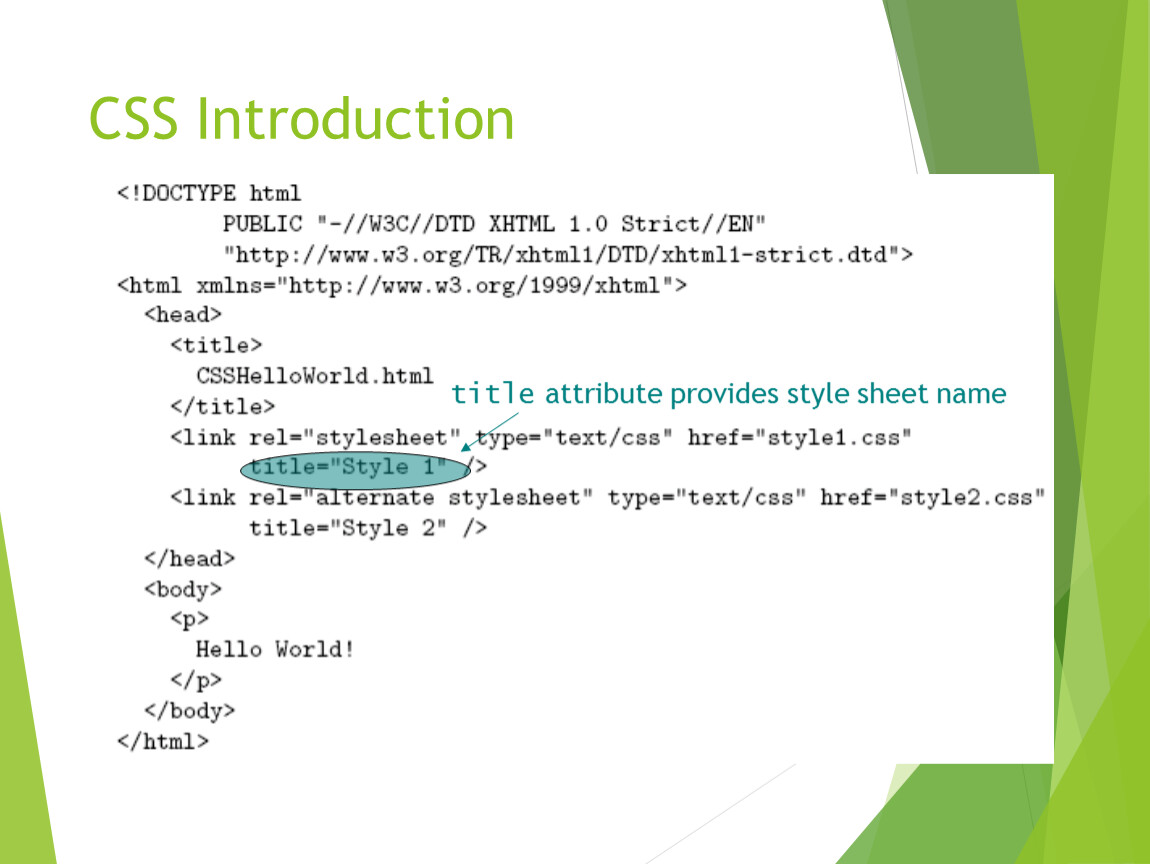Click the opening '<head>' tag
The width and height of the screenshot is (1150, 864).
coord(183,315)
